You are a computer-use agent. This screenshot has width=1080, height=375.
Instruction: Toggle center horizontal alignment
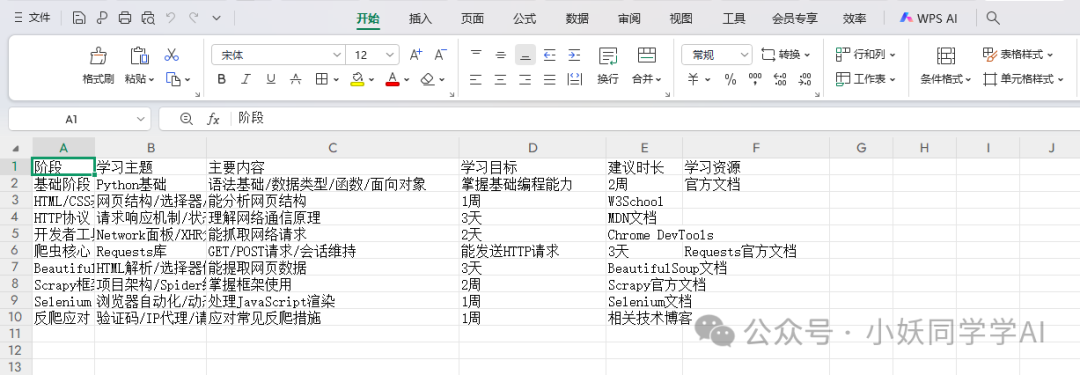[x=501, y=79]
